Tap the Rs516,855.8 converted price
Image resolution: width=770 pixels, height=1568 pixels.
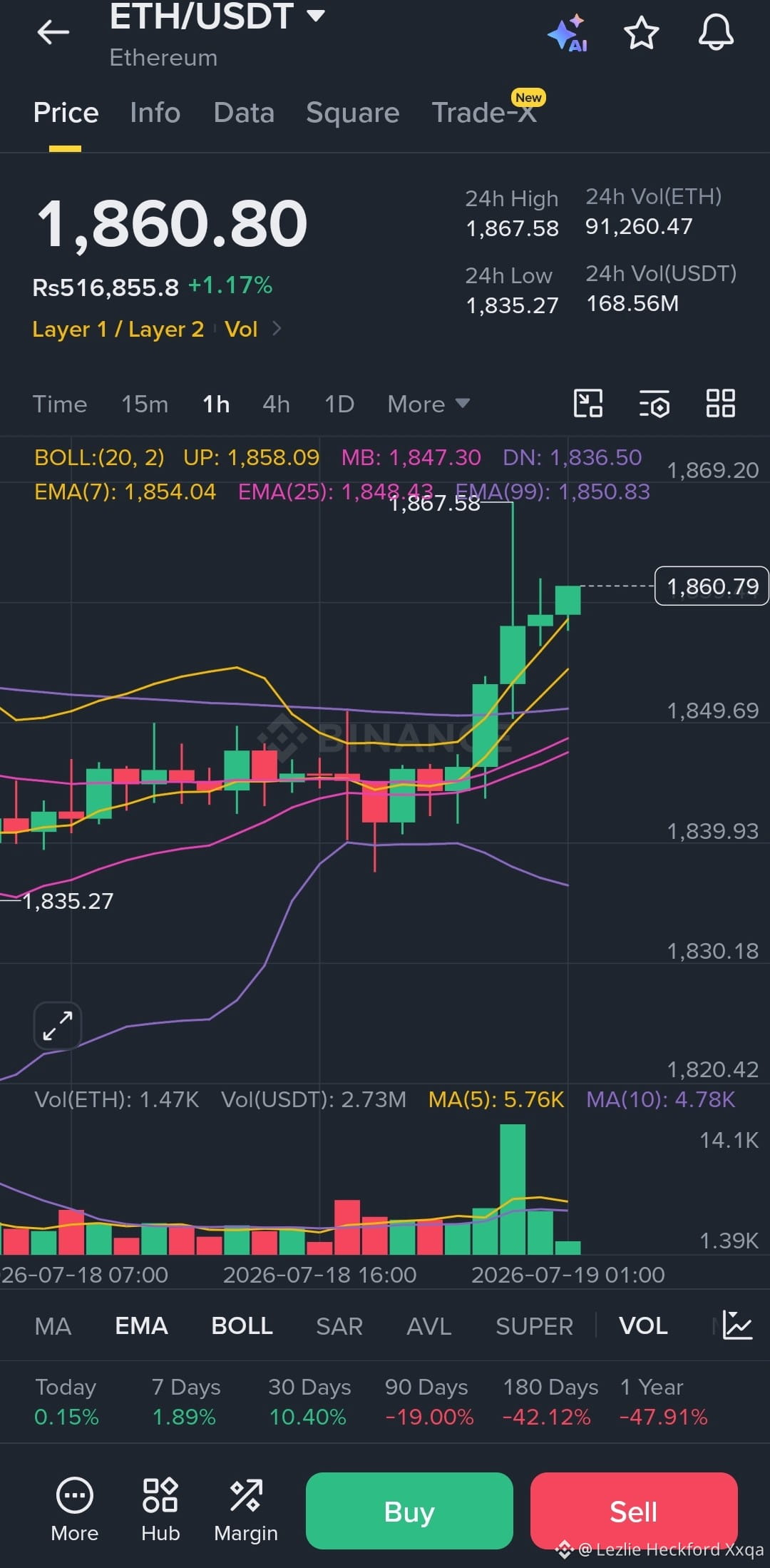coord(106,287)
